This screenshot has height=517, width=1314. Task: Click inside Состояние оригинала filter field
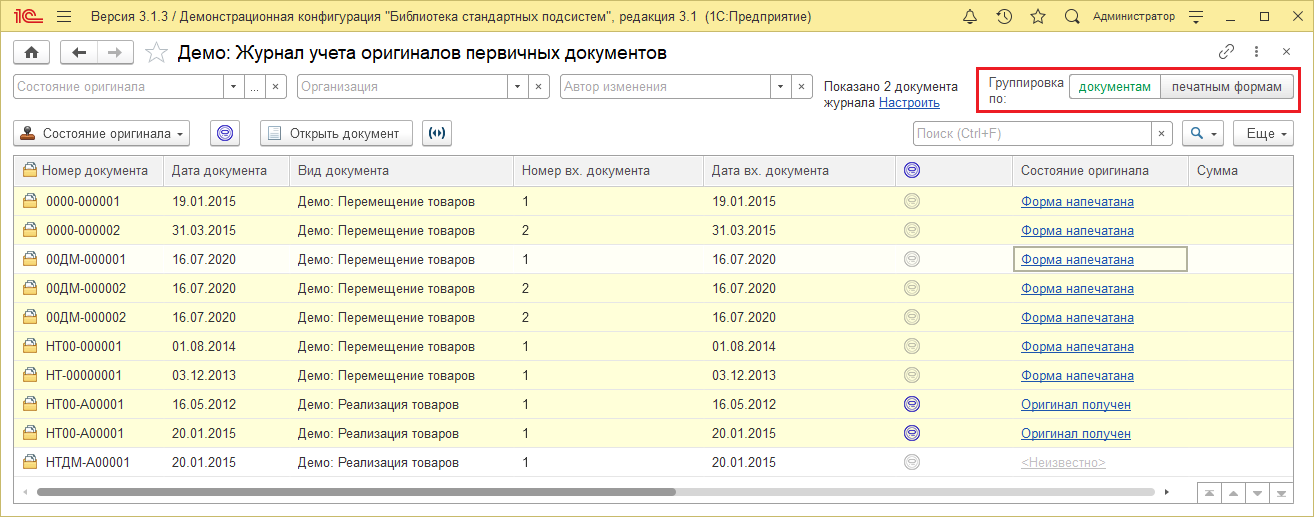[x=118, y=87]
